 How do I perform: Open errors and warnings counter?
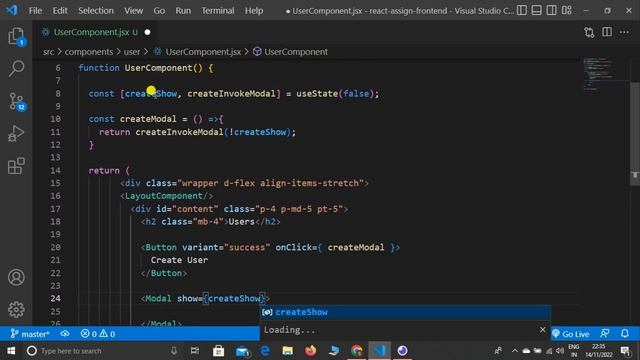(x=98, y=334)
